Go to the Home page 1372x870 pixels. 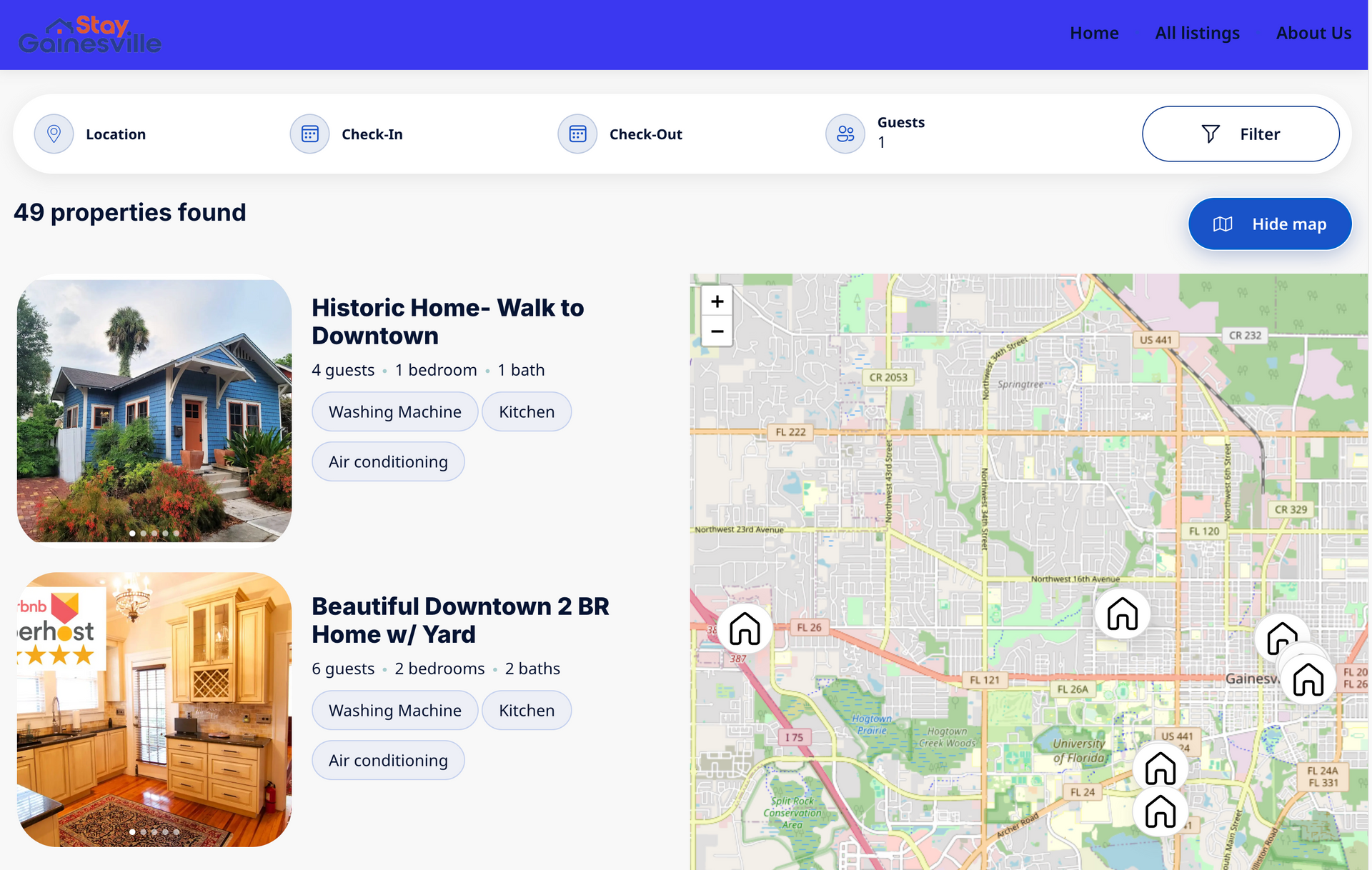1093,33
